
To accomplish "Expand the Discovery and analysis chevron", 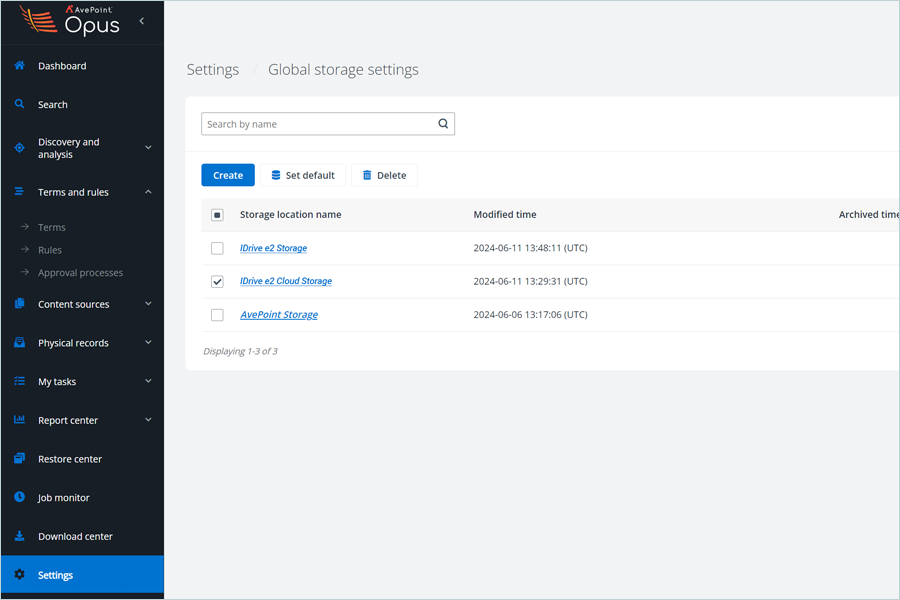I will [x=148, y=148].
